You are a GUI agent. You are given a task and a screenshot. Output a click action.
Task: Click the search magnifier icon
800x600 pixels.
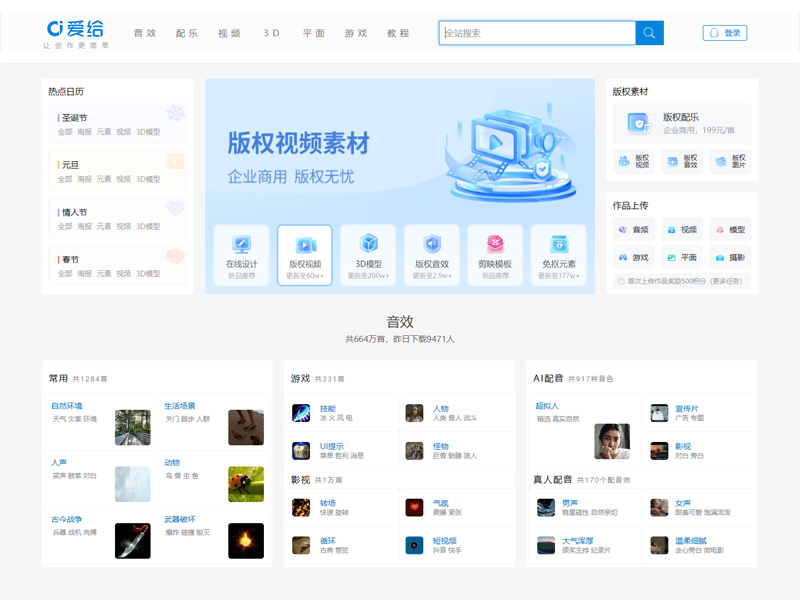click(649, 33)
